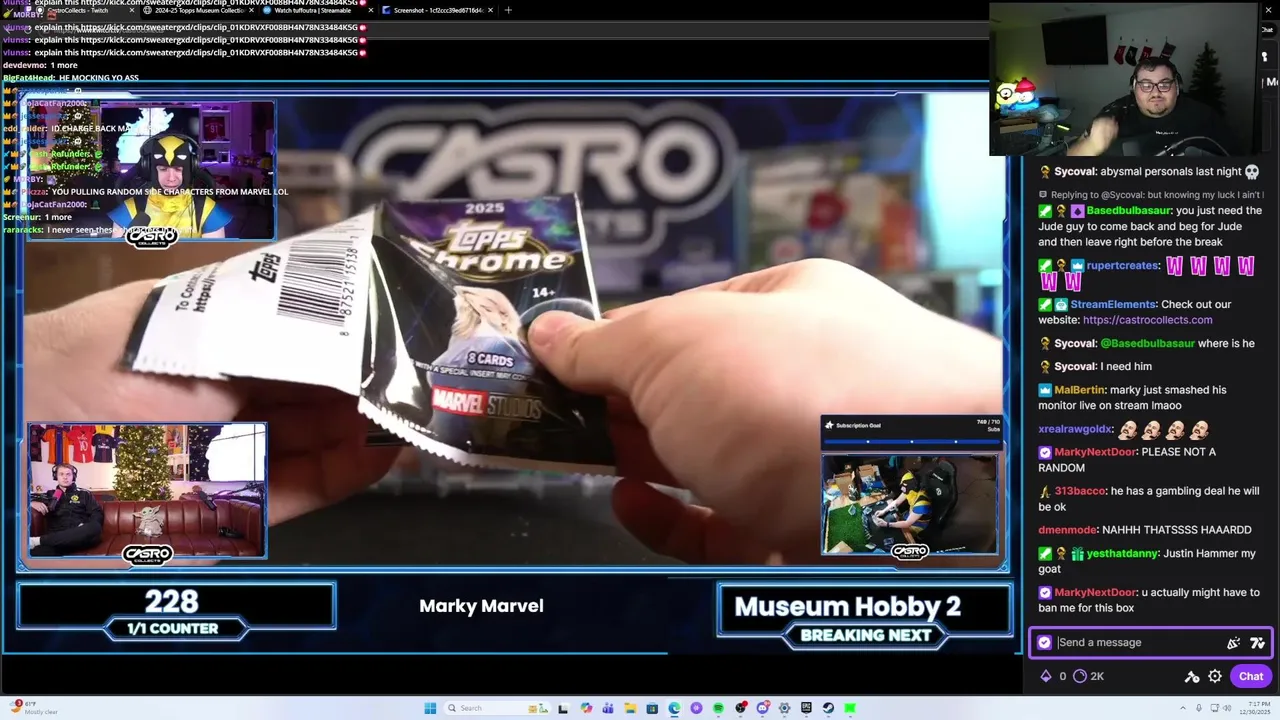Click the Sycoval username on abysmal personals message
The image size is (1280, 720).
coord(1075,172)
